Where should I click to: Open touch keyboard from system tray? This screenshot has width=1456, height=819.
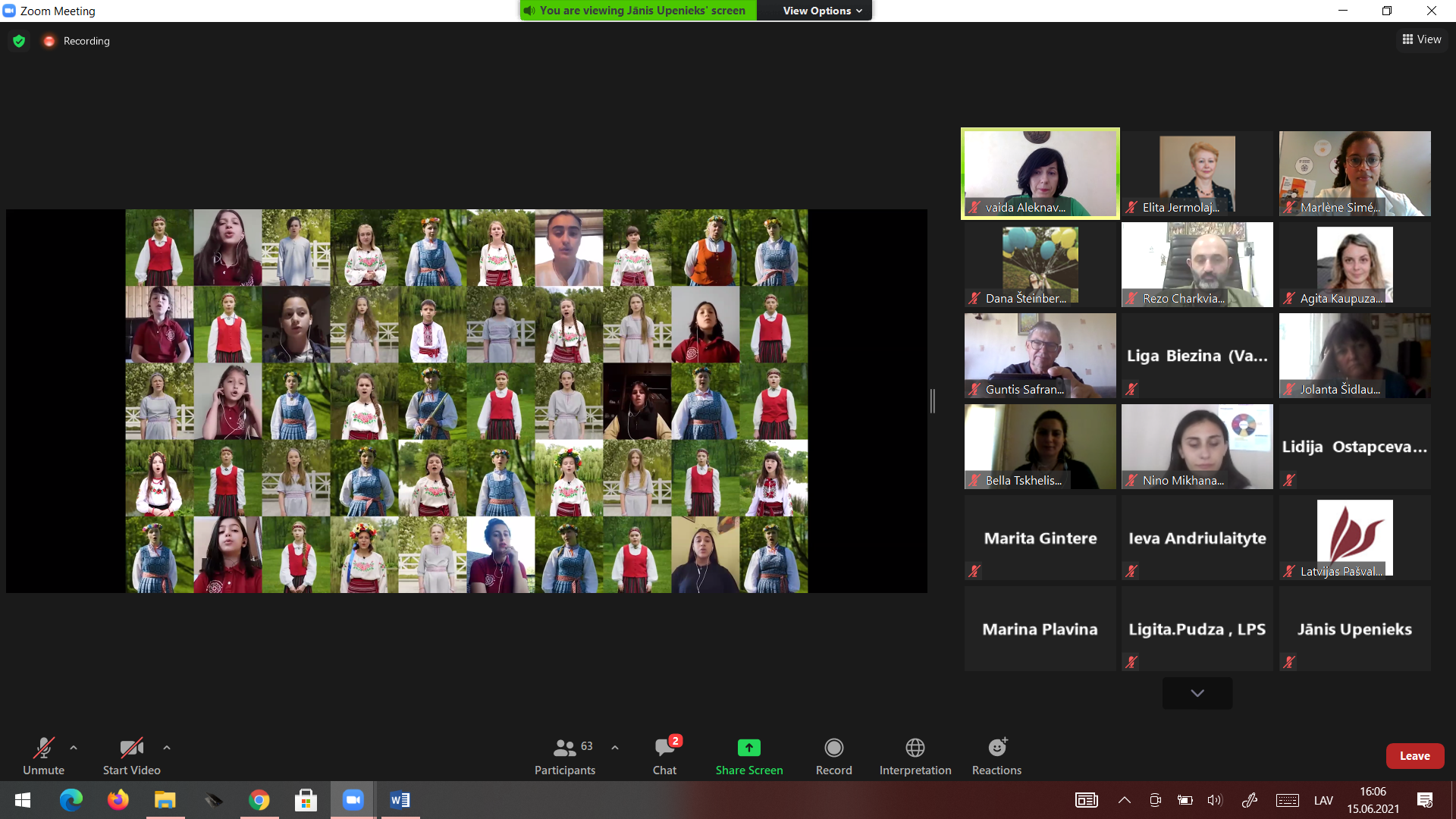[1287, 800]
